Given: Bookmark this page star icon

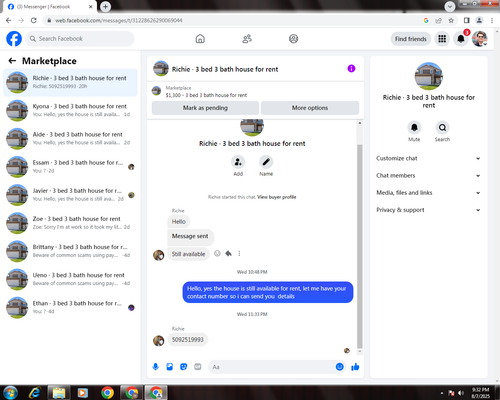Looking at the screenshot, I should [451, 20].
